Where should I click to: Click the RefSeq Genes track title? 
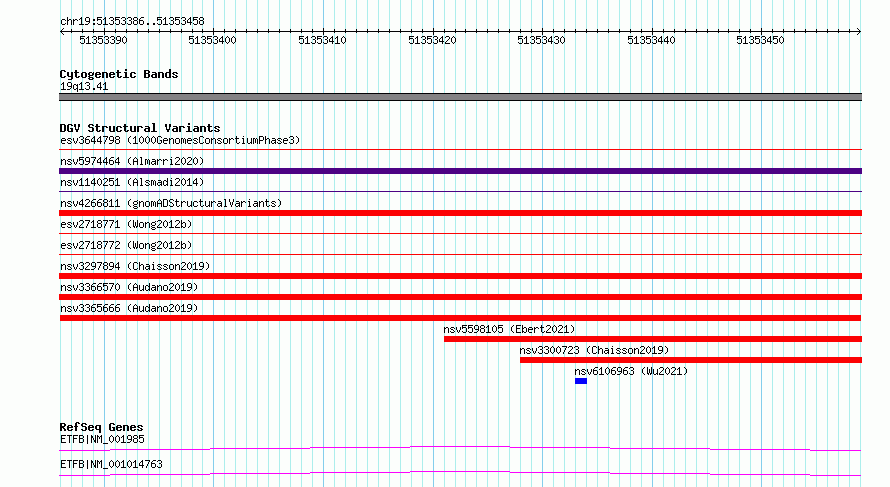101,427
